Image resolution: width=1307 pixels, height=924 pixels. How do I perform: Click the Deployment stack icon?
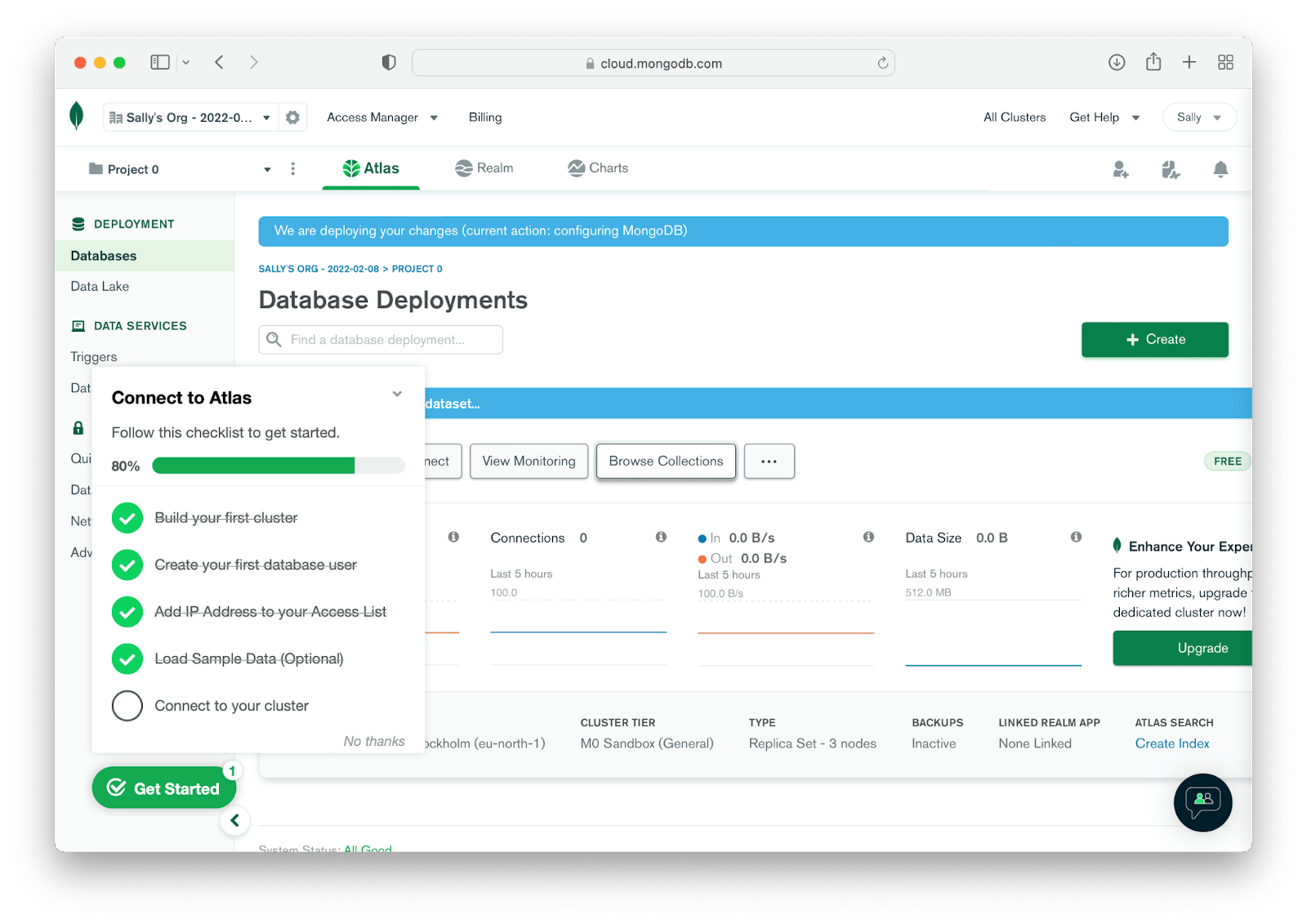78,224
